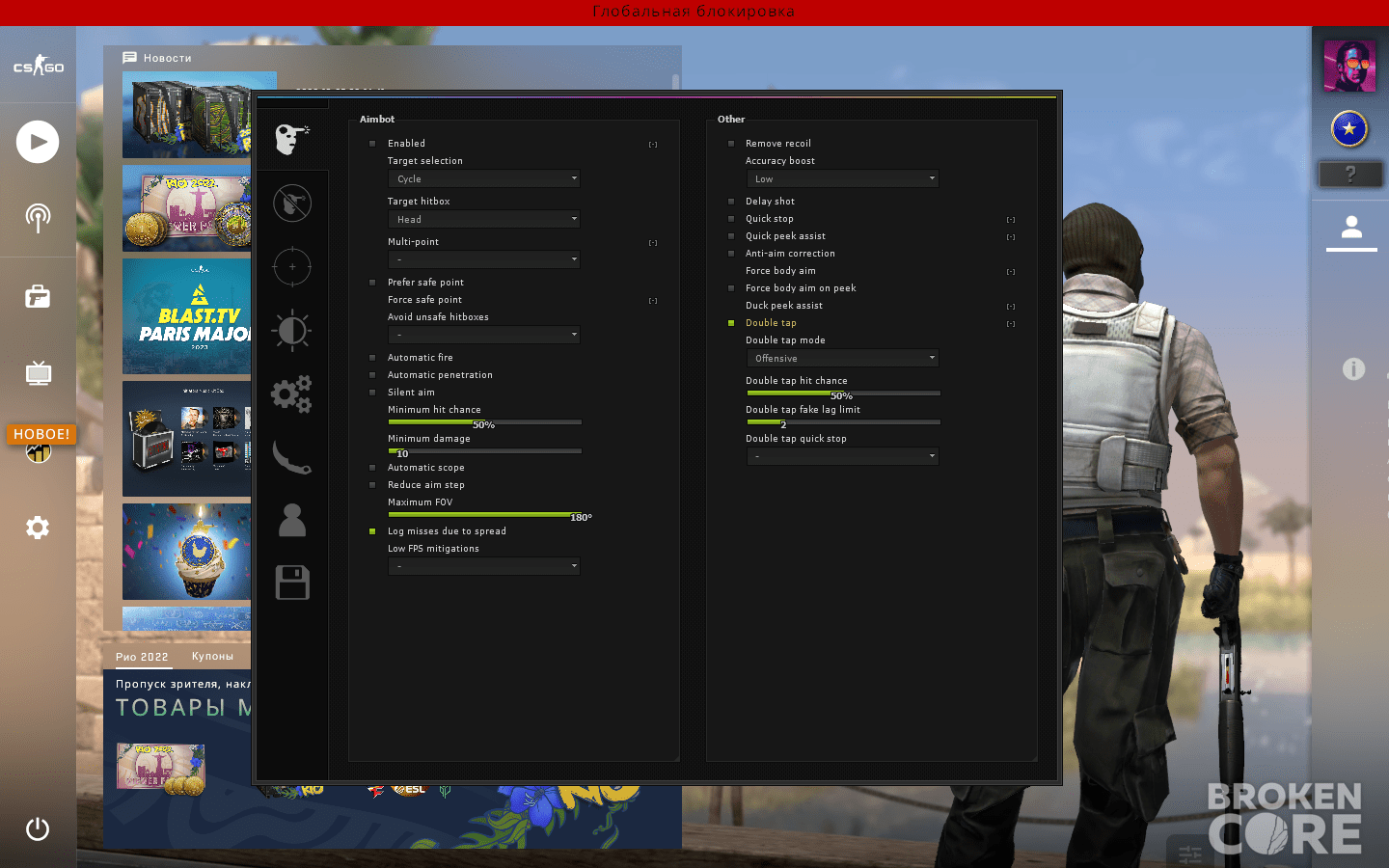Viewport: 1389px width, 868px height.
Task: Open the config floppy disk tab
Action: tap(292, 583)
